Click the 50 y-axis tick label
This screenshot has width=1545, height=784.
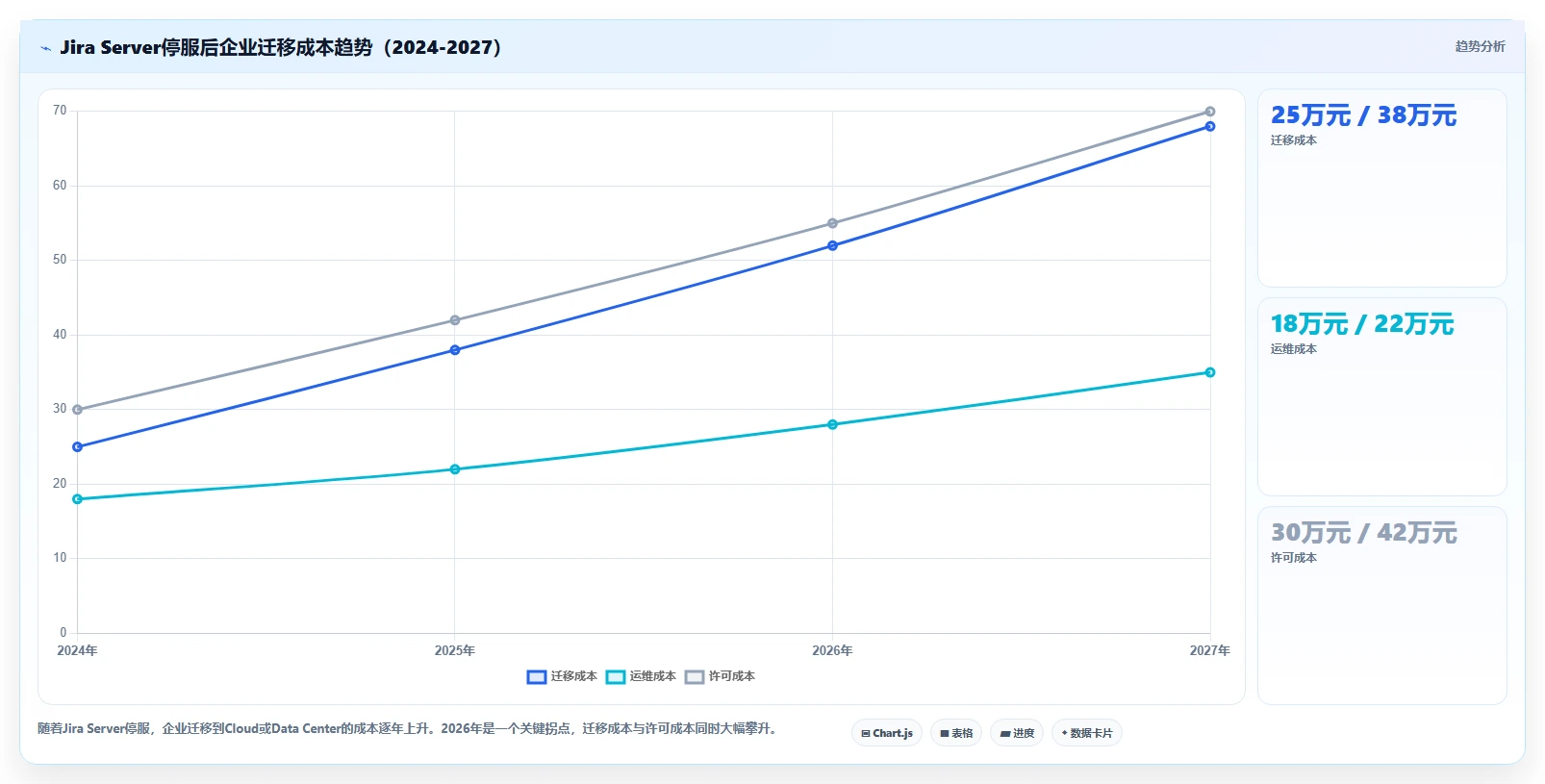(x=60, y=260)
